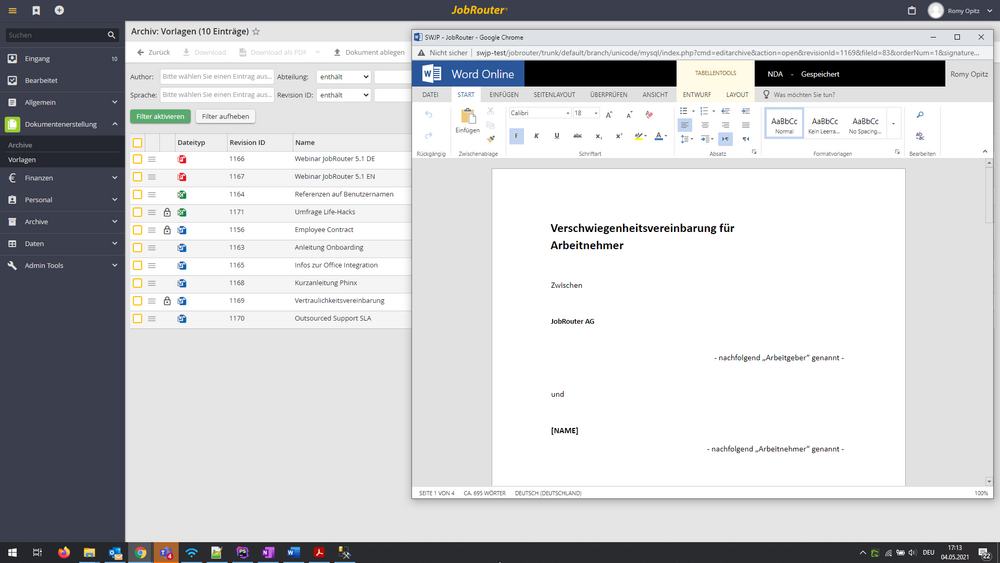Toggle bold formatting (F button)
This screenshot has height=563, width=1000.
[x=517, y=136]
